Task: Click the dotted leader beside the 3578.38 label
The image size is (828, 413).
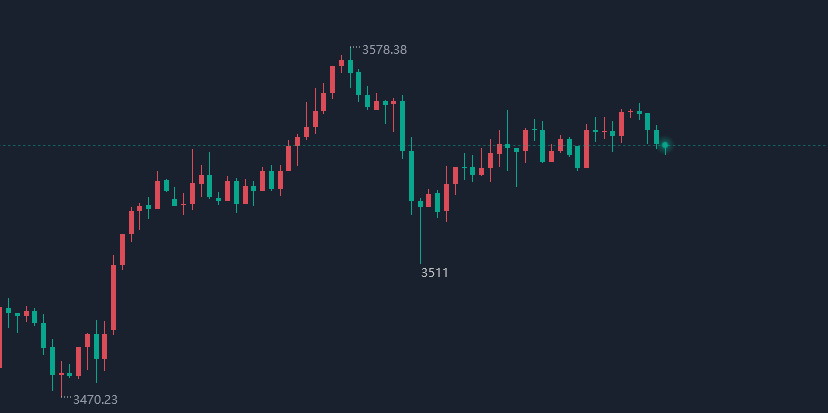Action: coord(355,46)
